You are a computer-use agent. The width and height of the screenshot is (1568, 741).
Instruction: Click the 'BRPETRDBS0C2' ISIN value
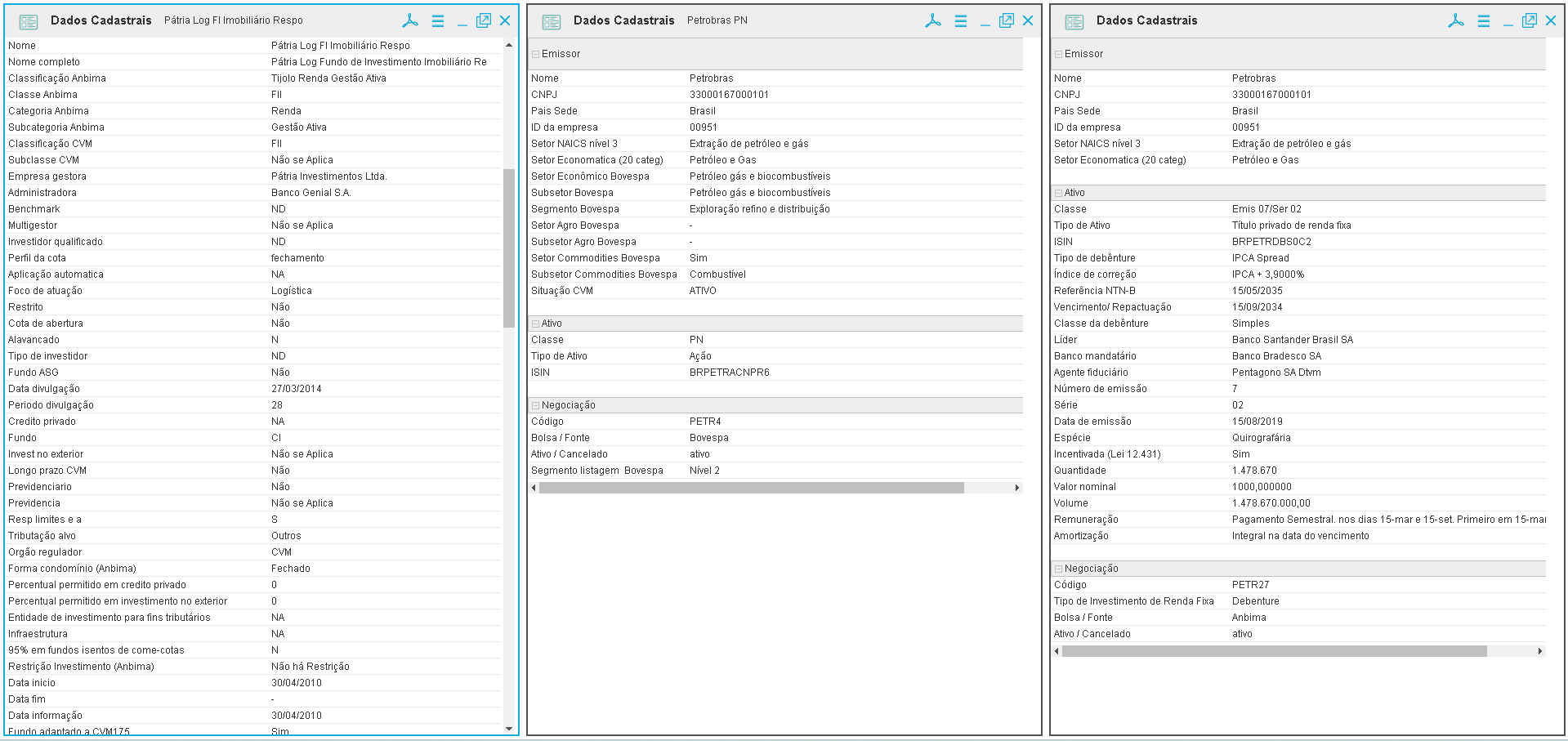coord(1271,242)
